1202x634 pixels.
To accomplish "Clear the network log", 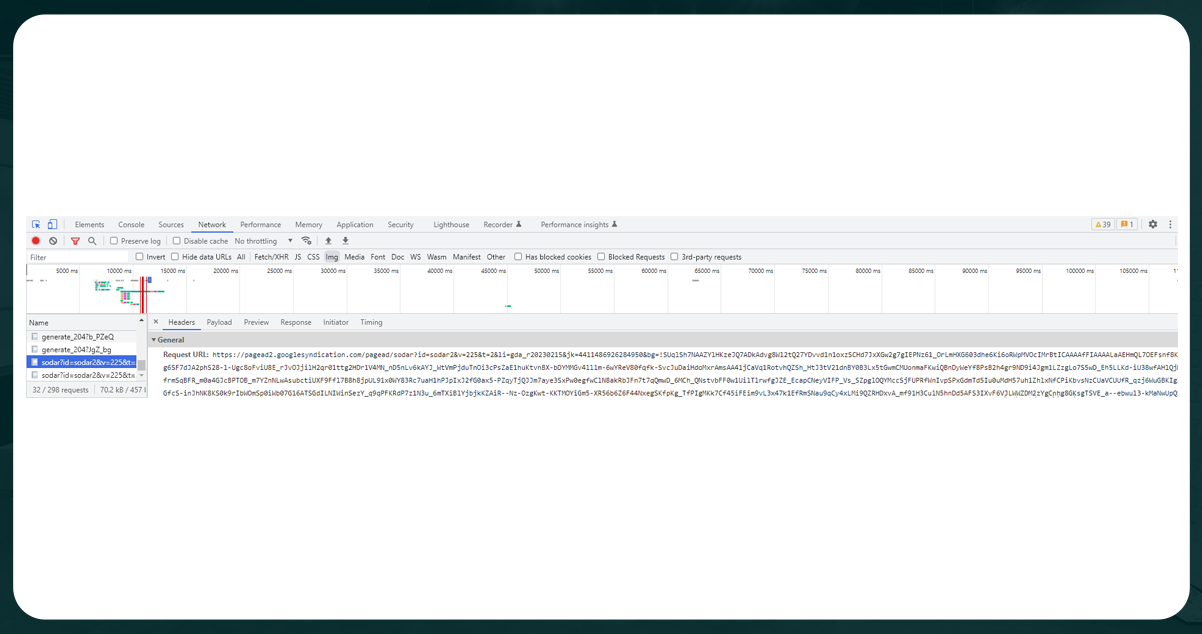I will click(x=54, y=241).
